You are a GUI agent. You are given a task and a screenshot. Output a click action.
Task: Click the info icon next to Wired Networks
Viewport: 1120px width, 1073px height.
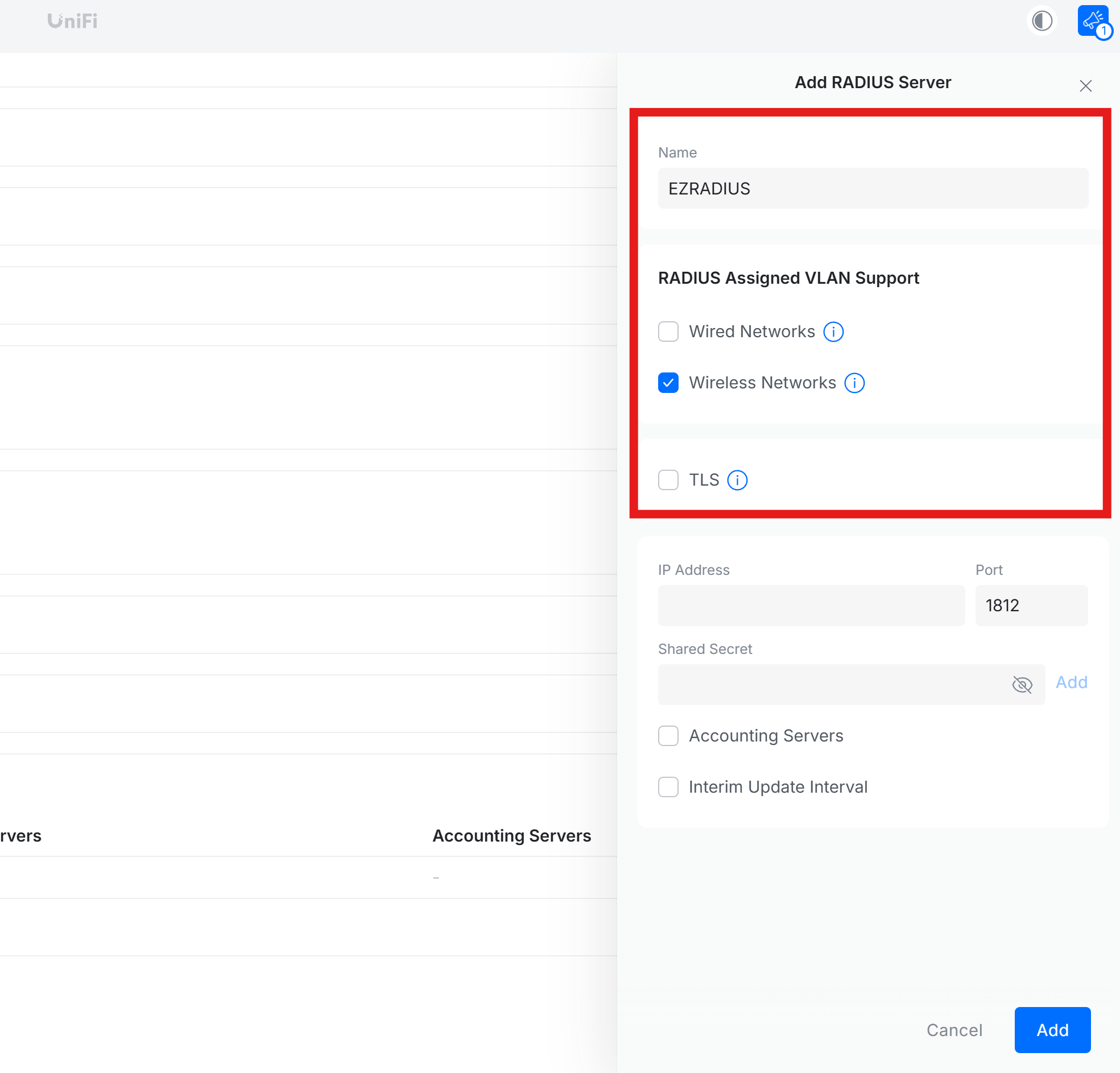coord(833,332)
